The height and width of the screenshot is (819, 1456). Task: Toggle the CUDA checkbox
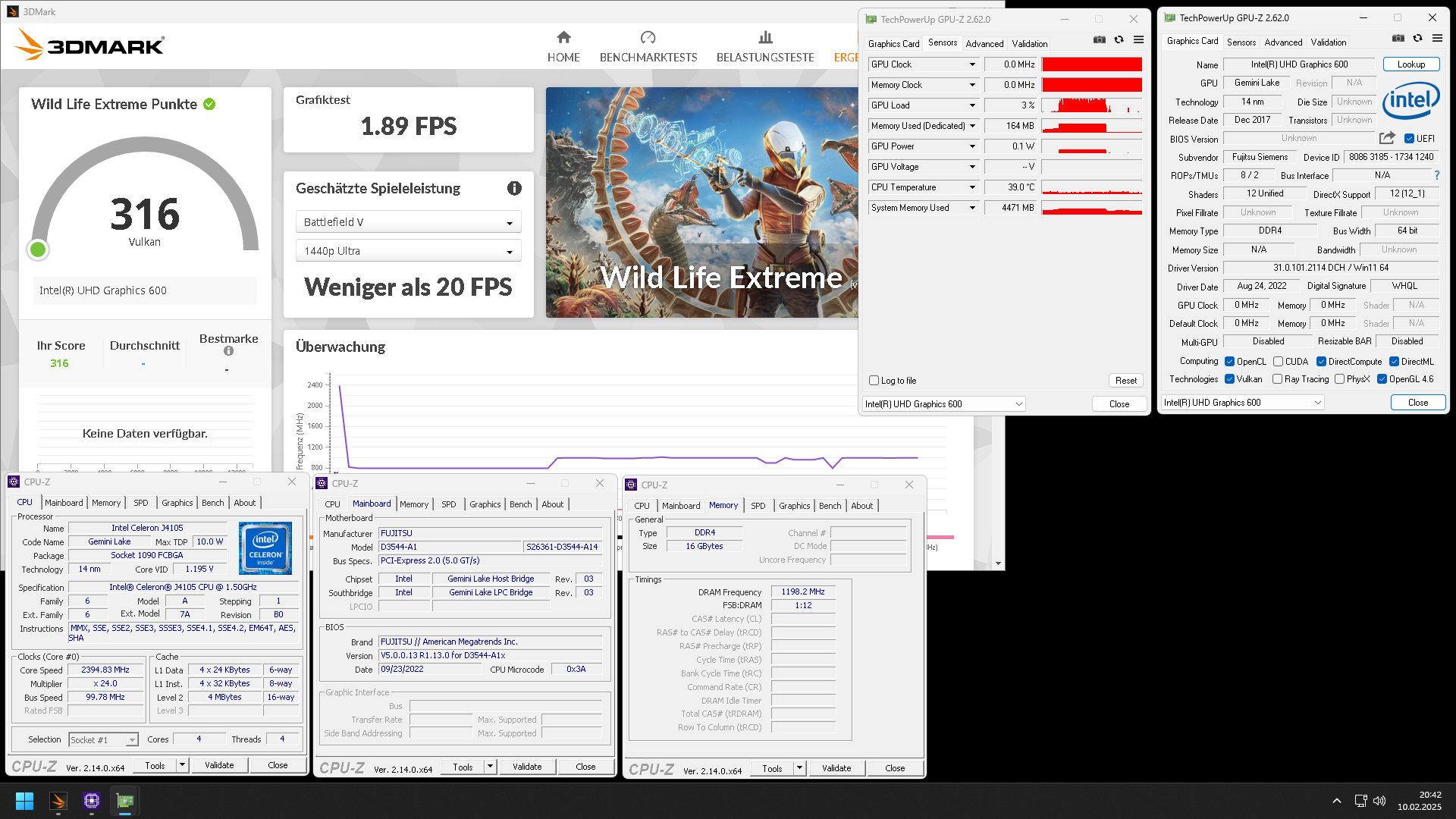point(1278,362)
